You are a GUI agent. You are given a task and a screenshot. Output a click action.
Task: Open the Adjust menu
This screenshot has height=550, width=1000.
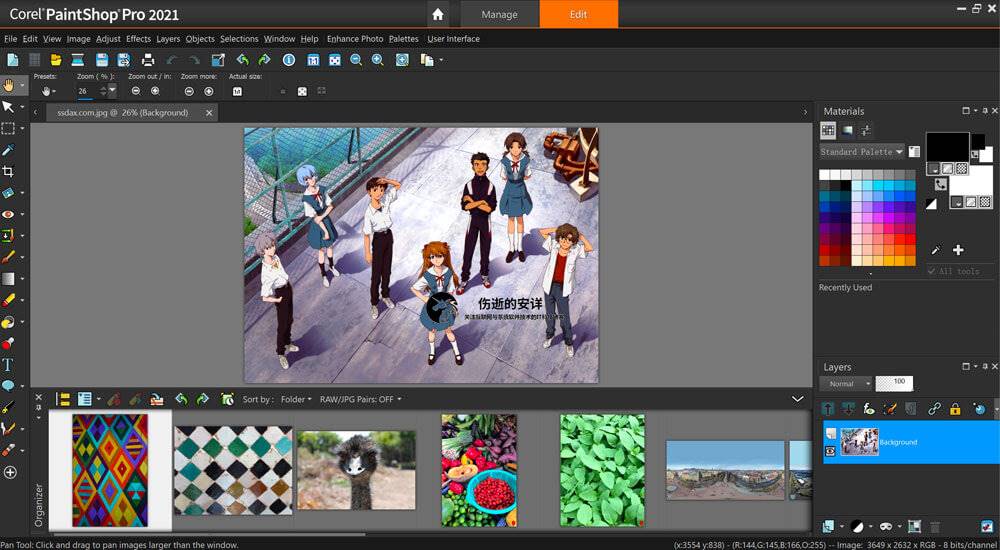point(108,39)
